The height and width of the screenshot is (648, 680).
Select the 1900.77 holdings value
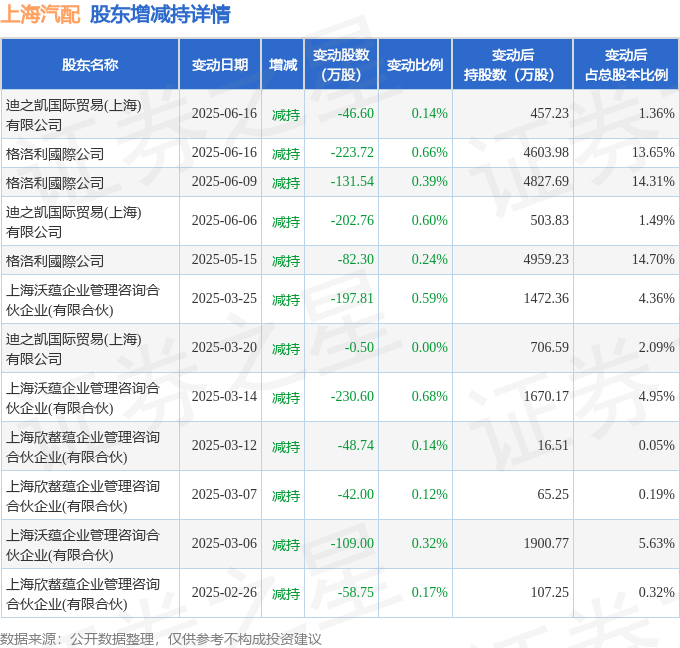coord(546,543)
